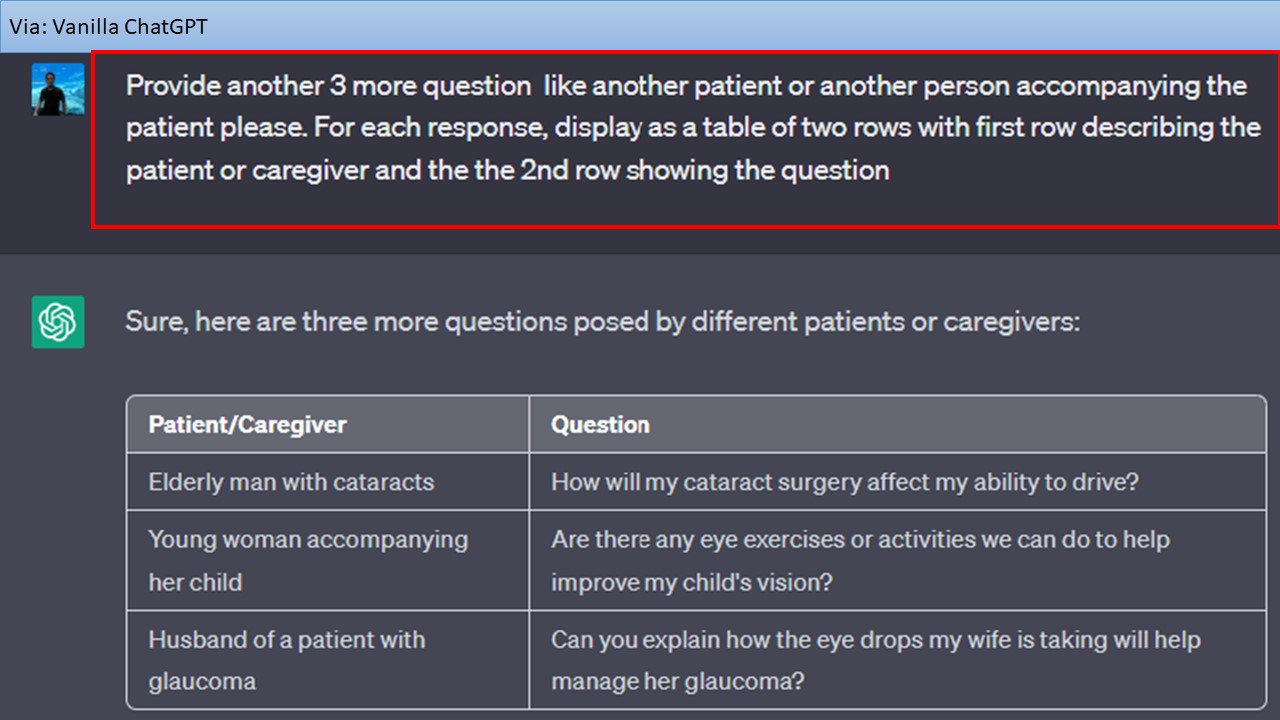Click 'improve my child's vision?' text

point(691,582)
